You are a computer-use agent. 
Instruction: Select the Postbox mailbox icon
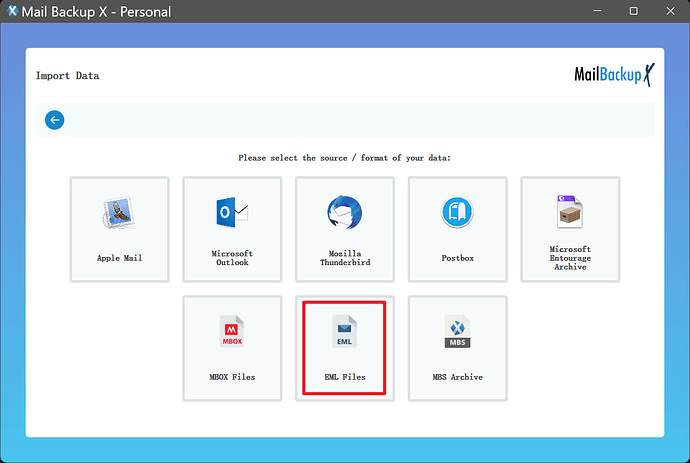[x=457, y=212]
